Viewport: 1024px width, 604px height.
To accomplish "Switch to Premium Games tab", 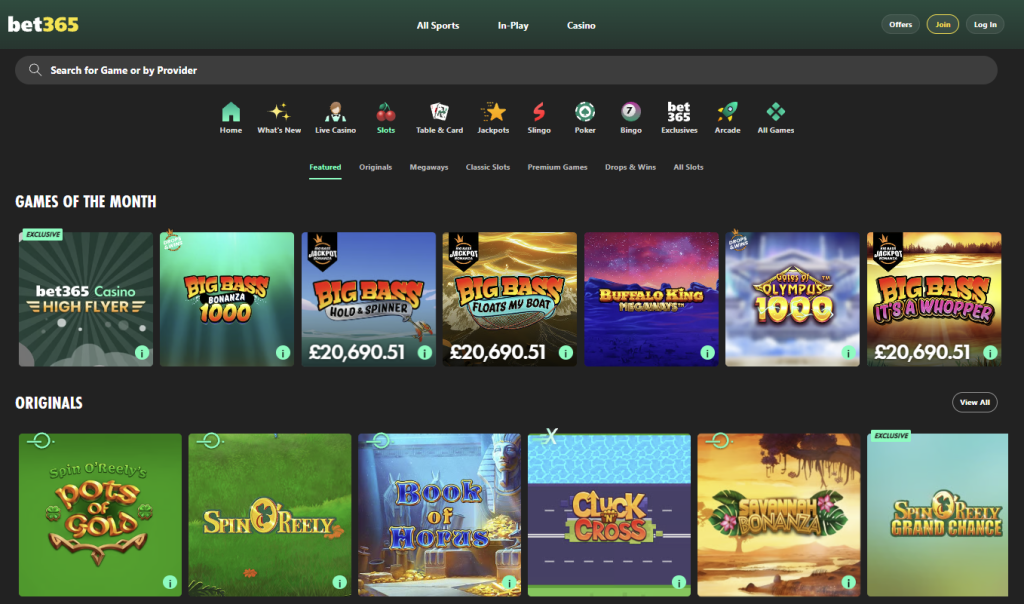I will point(557,167).
